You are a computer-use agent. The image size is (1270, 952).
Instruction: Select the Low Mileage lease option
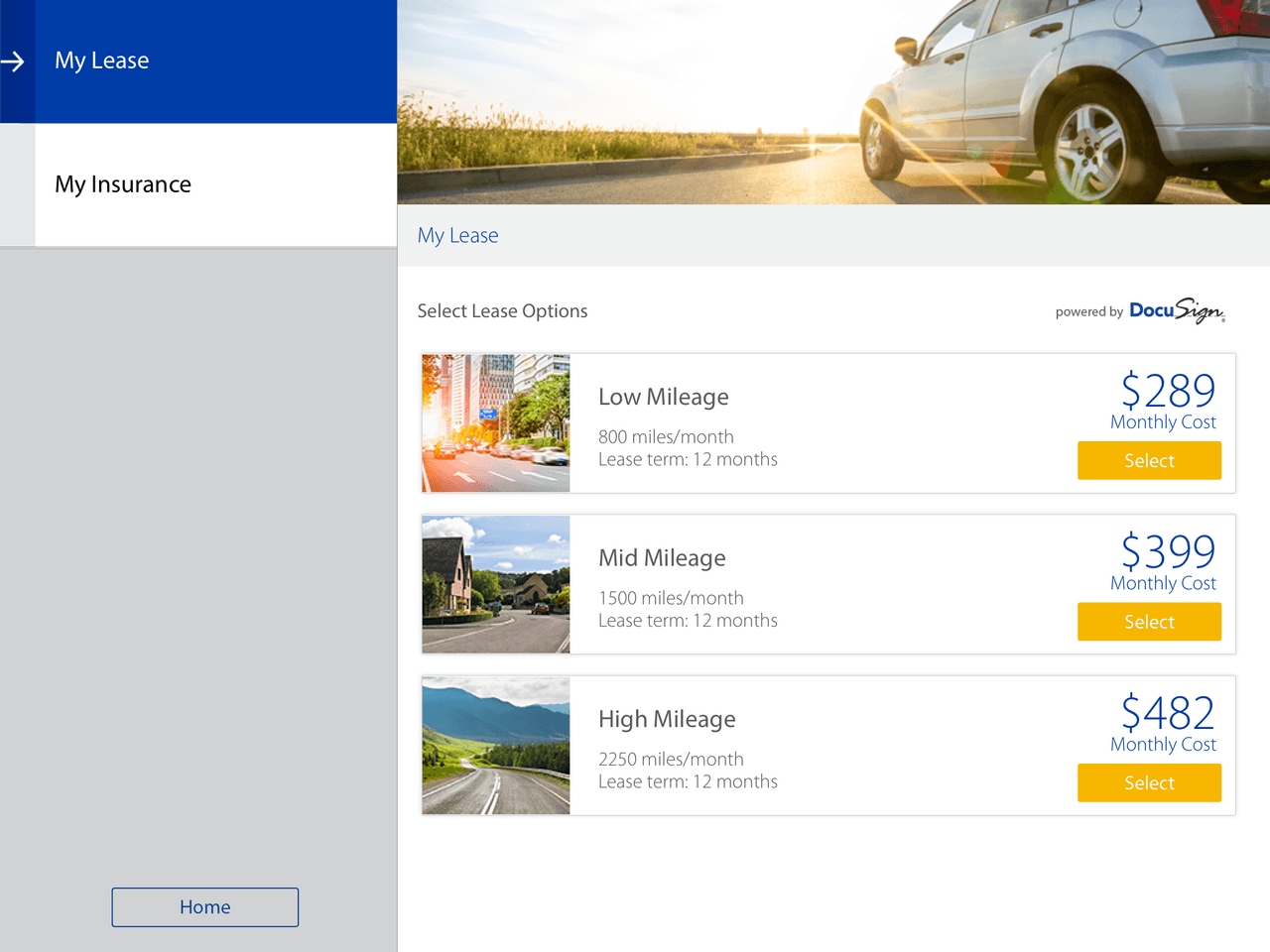pos(1149,460)
